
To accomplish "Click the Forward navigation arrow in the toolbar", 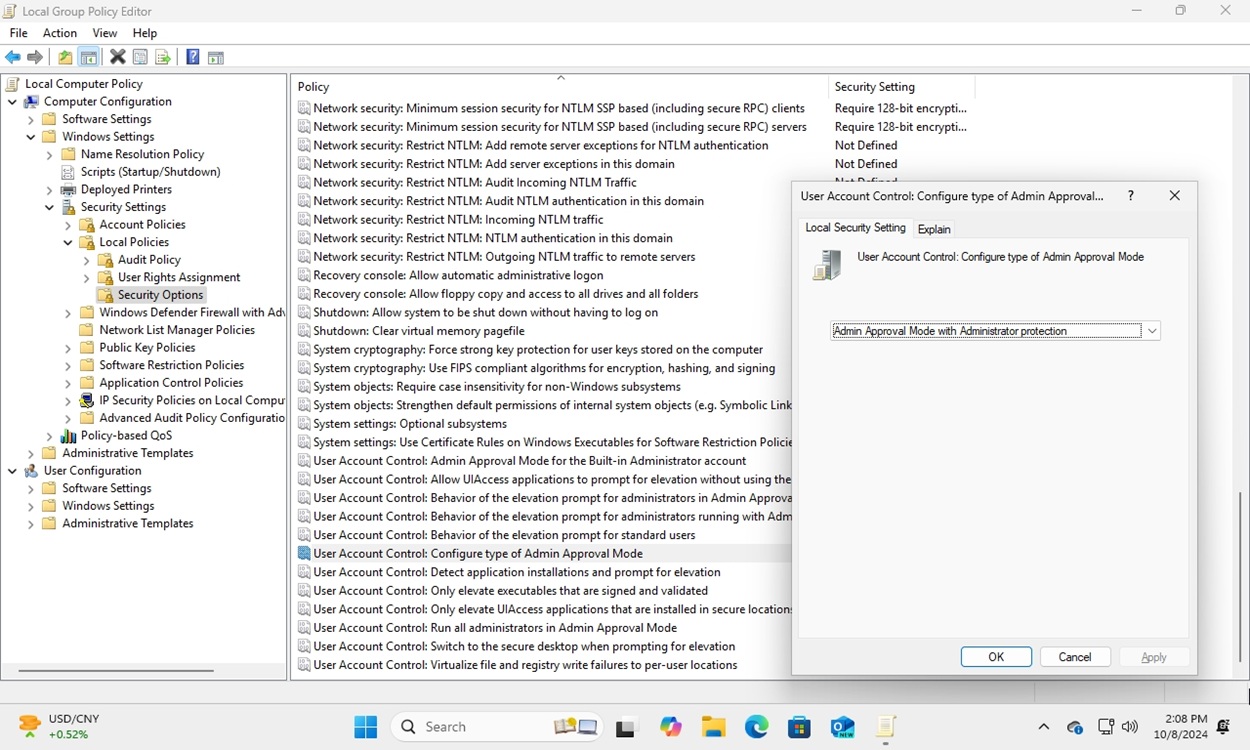I will pyautogui.click(x=35, y=57).
